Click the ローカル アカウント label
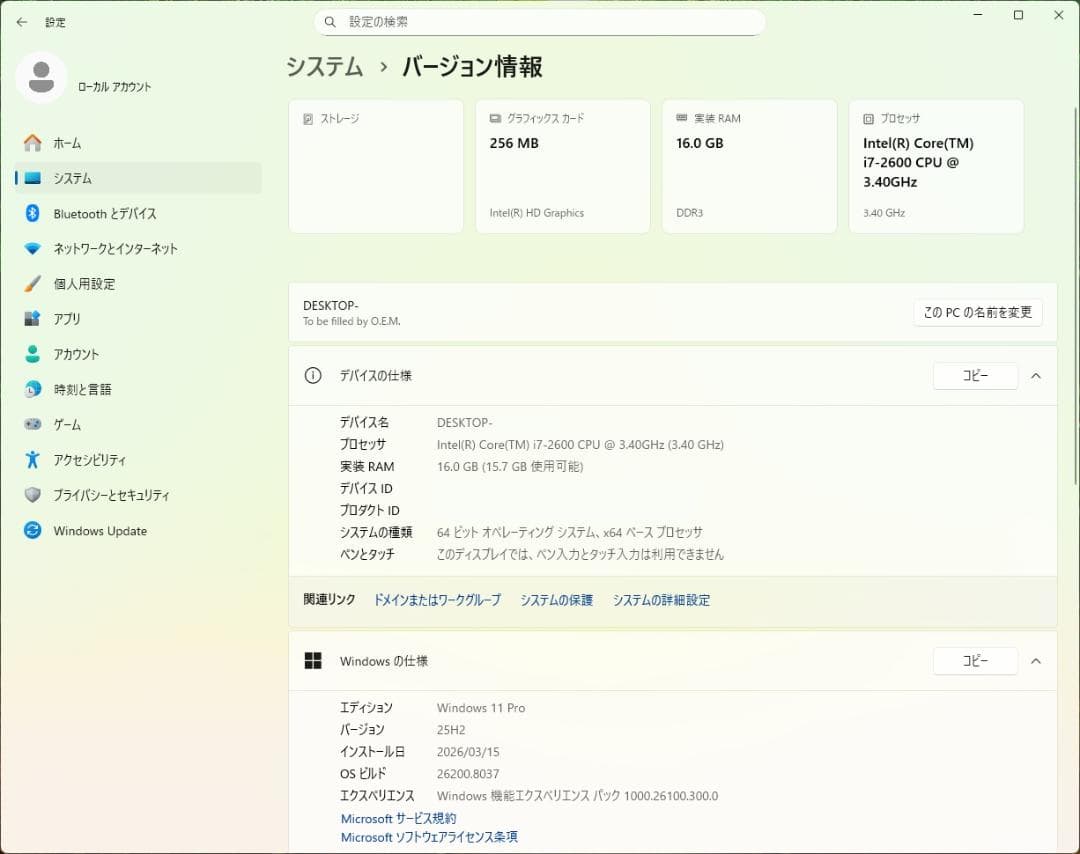The image size is (1080, 854). pos(114,87)
